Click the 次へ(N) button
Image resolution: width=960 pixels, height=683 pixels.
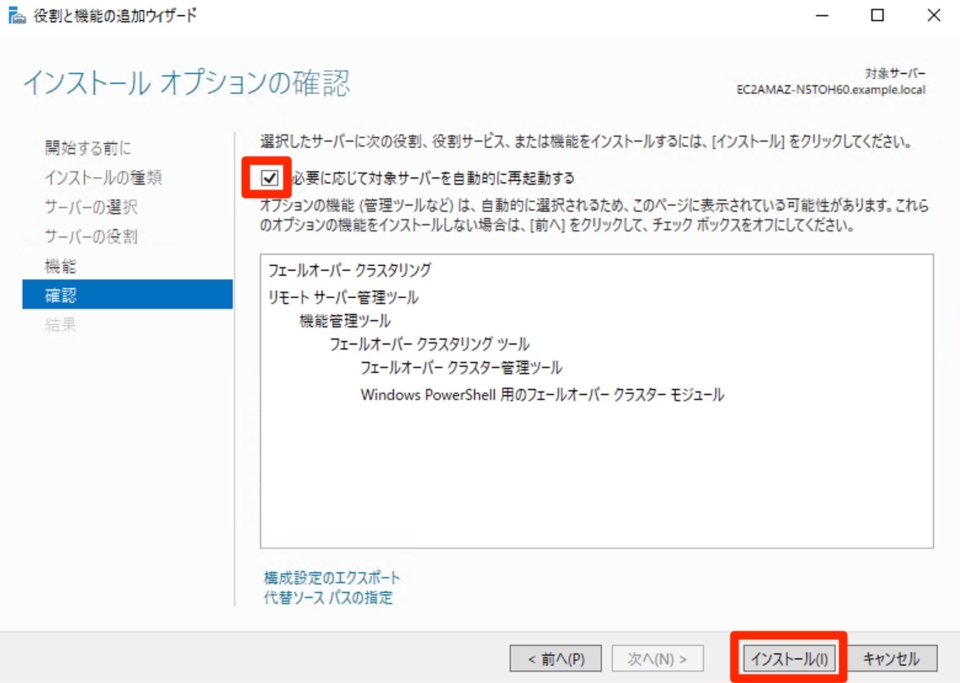coord(657,659)
